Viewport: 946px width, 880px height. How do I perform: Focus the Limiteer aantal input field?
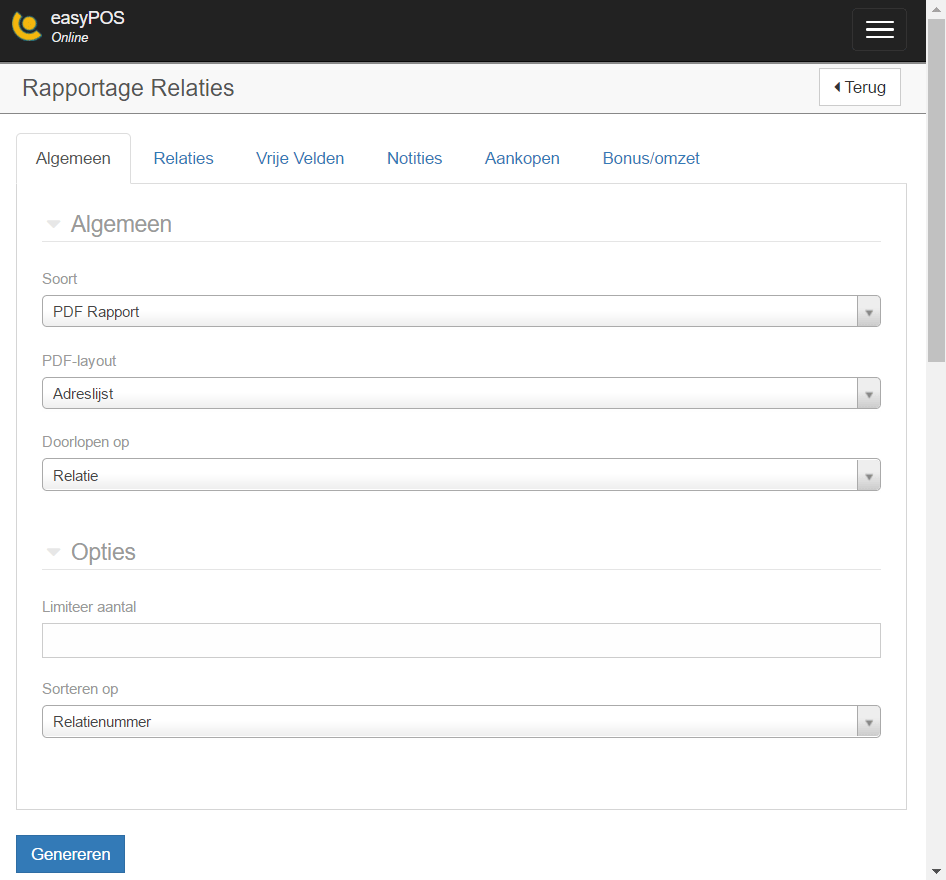point(462,641)
